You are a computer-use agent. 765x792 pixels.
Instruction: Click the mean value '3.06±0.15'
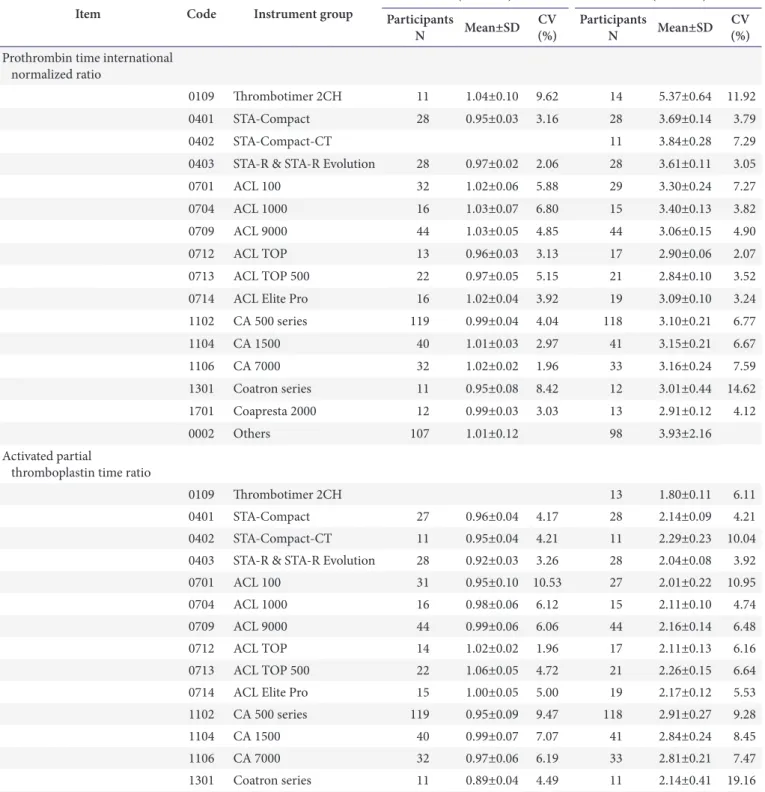(x=685, y=231)
